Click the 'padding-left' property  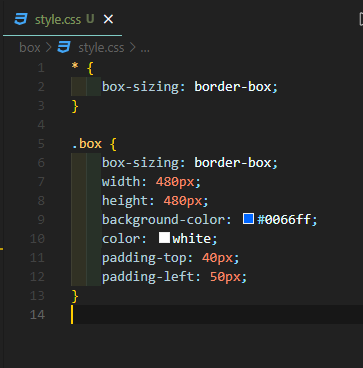[x=148, y=277]
